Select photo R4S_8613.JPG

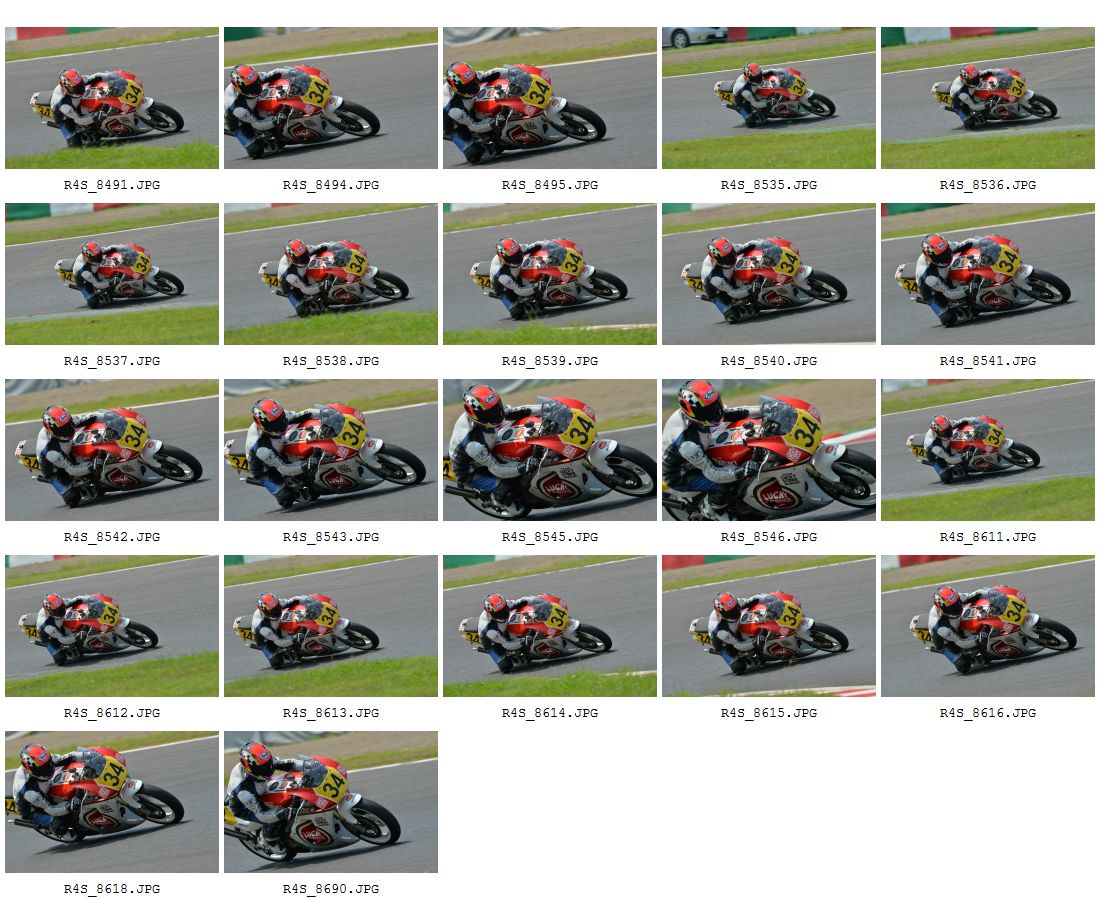pos(330,626)
